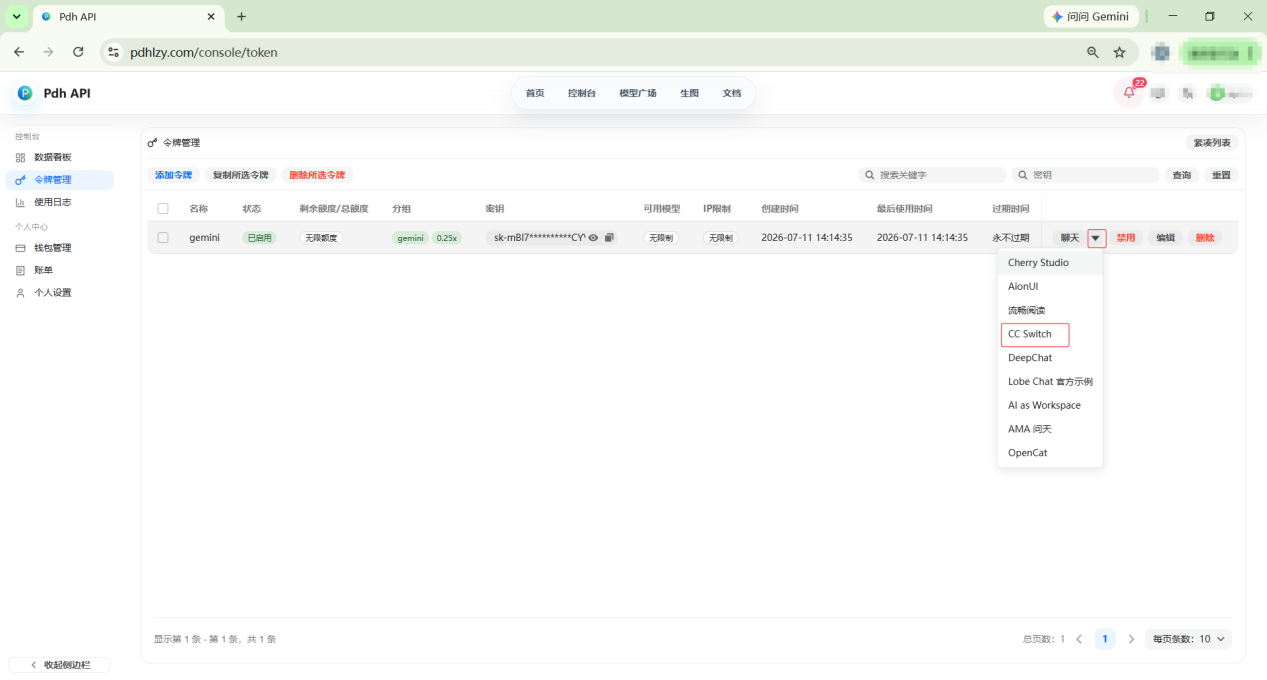Close the Pdh API browser tab
1267x680 pixels.
(212, 17)
